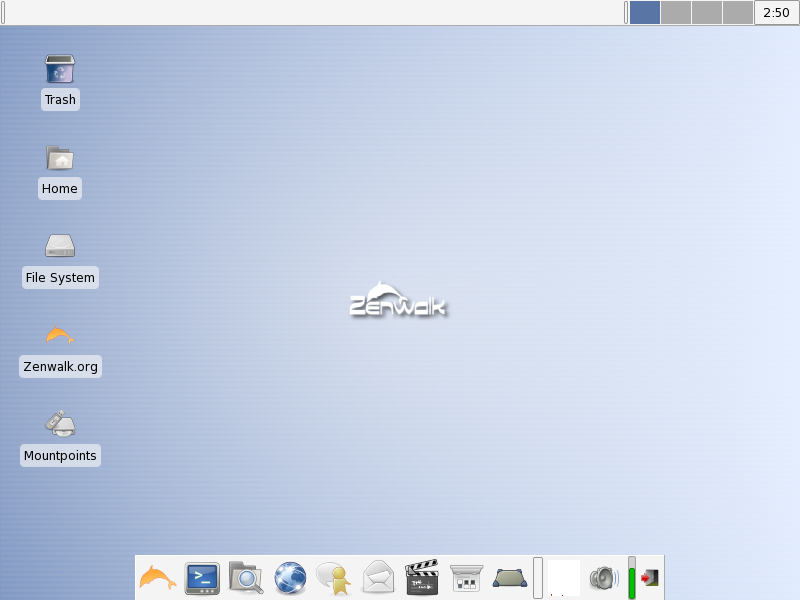This screenshot has height=600, width=800.
Task: Click the show desktop icon in dock
Action: 510,578
